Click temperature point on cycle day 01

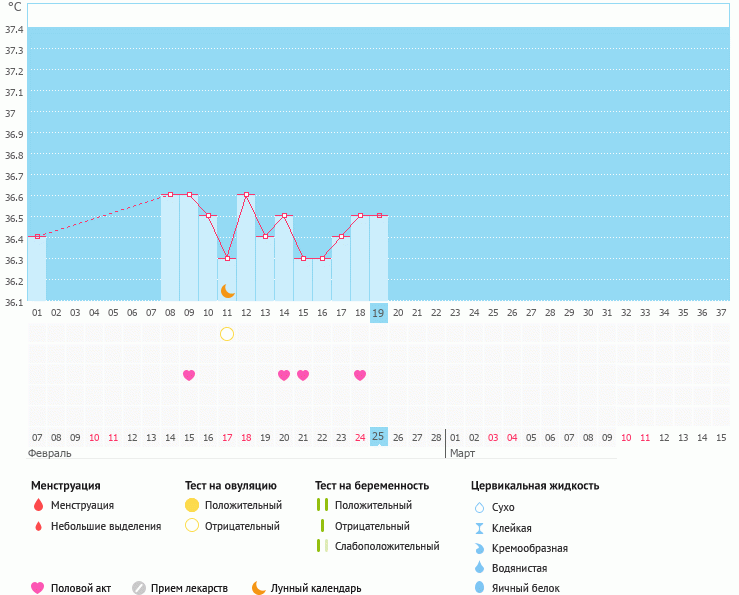tap(37, 236)
